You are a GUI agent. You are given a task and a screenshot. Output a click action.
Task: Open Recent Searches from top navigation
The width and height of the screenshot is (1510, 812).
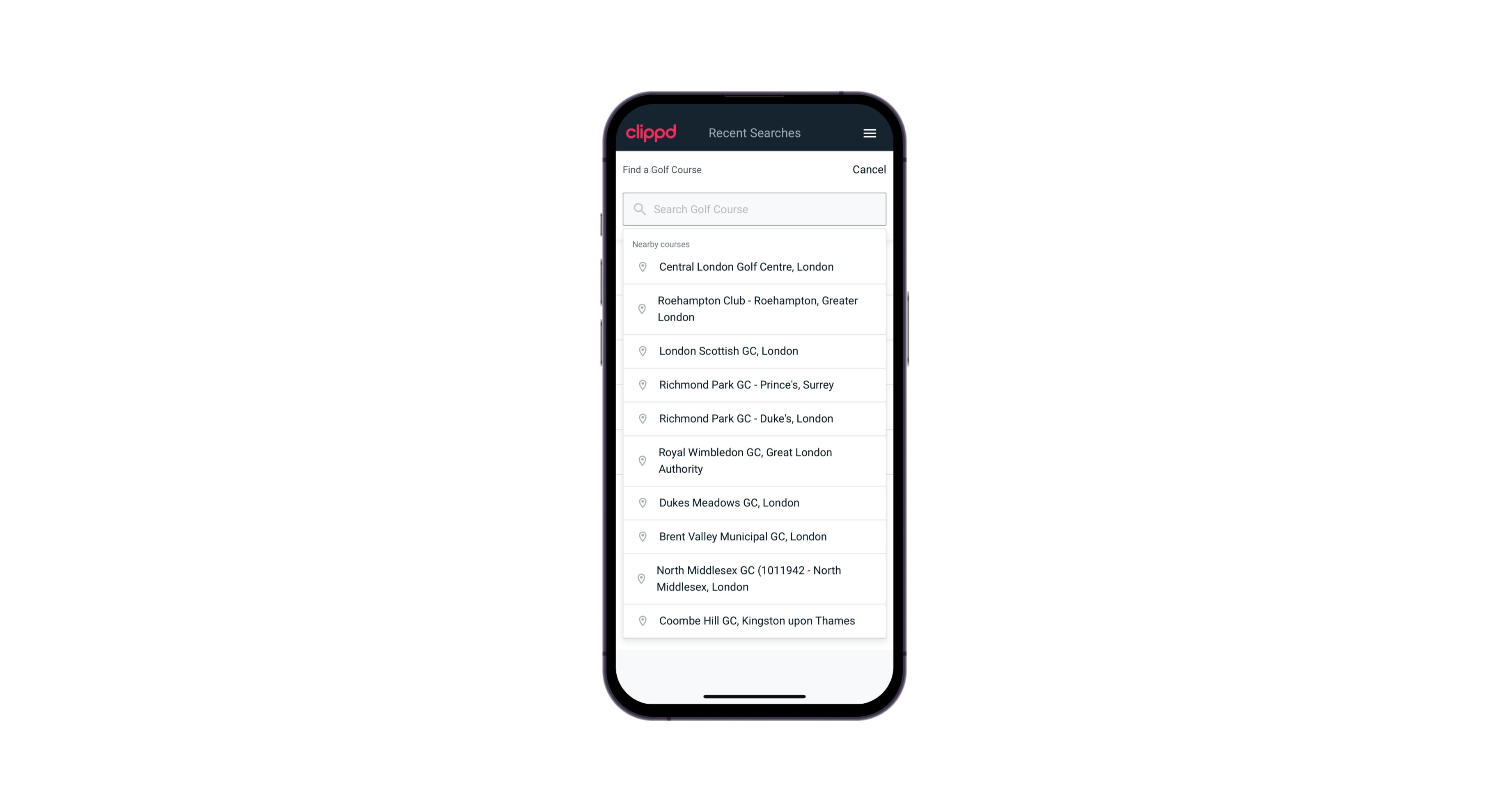pos(754,133)
